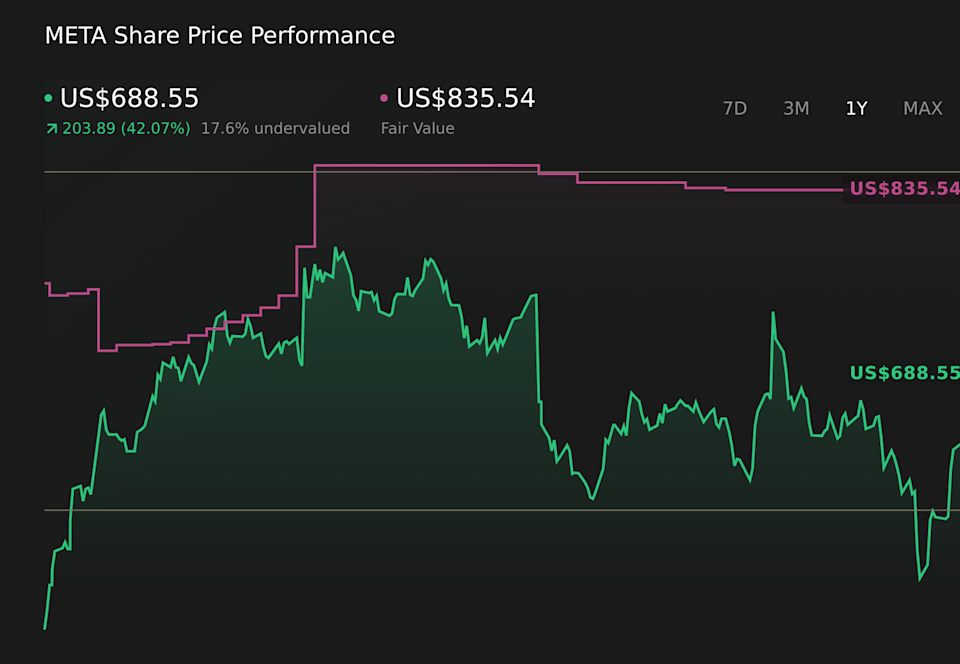Click the US$835.54 axis price tag
This screenshot has width=960, height=664.
[903, 187]
